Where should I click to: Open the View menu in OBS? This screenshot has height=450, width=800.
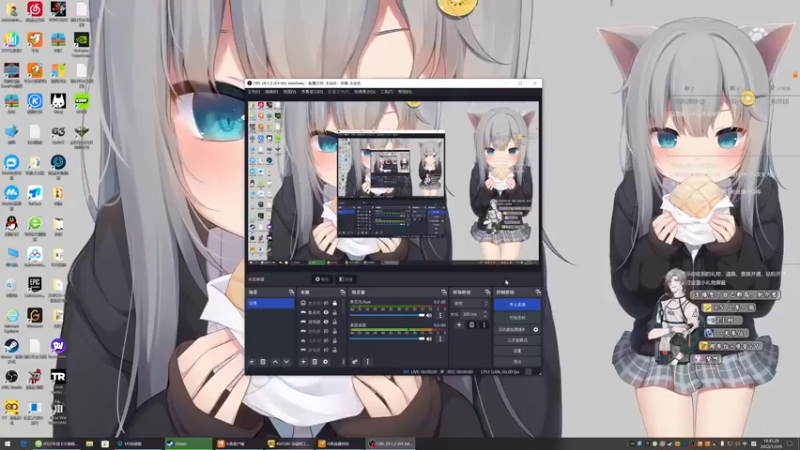(290, 92)
